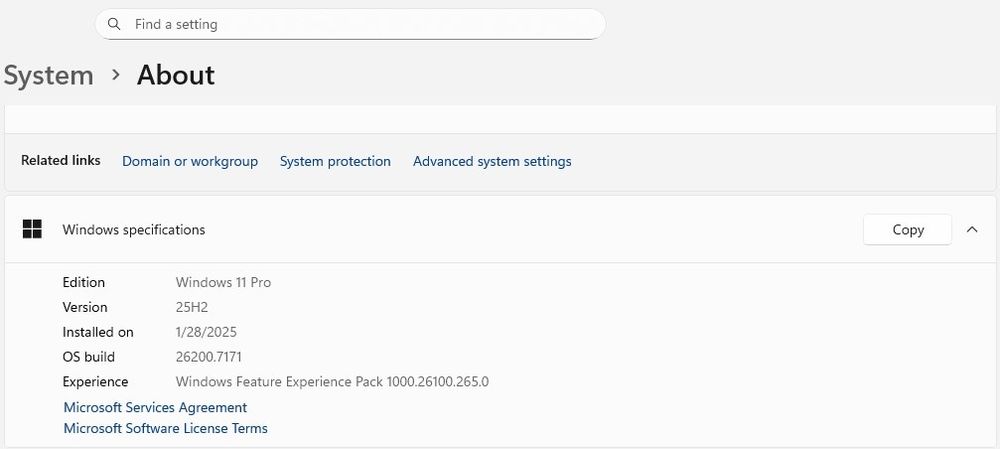The width and height of the screenshot is (1000, 449).
Task: Open System protection link
Action: click(335, 161)
